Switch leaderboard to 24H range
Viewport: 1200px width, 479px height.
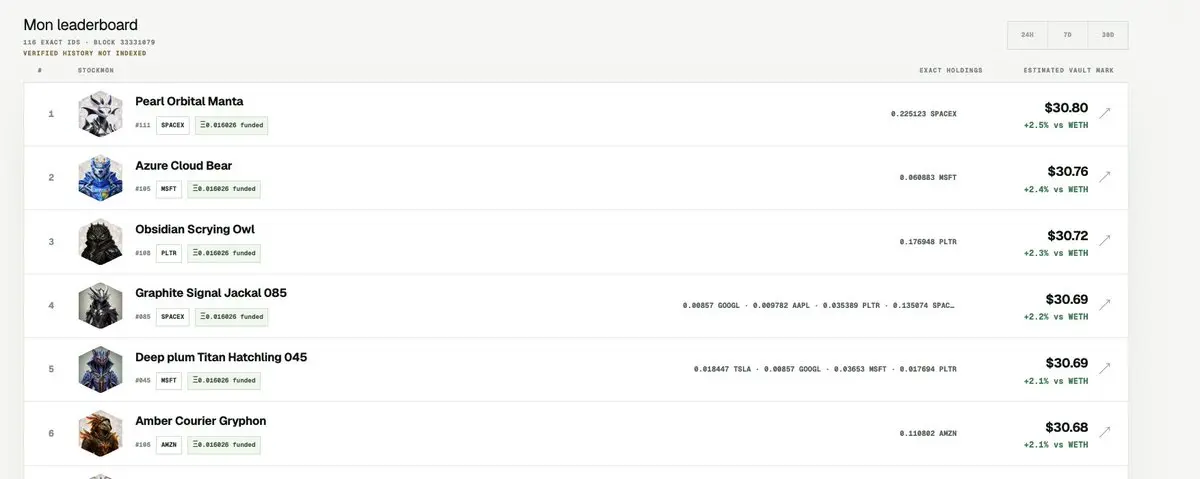click(1027, 34)
